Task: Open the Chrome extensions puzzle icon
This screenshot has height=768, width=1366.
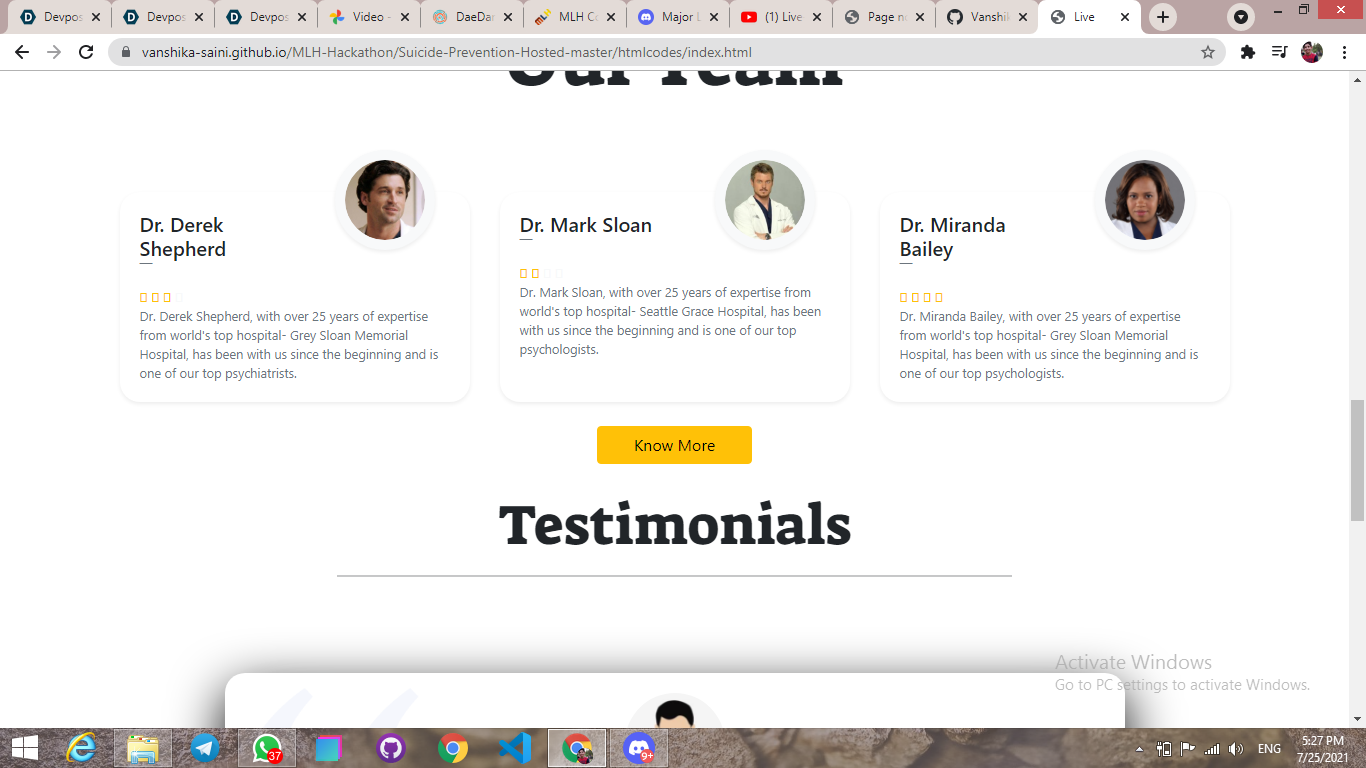Action: point(1248,52)
